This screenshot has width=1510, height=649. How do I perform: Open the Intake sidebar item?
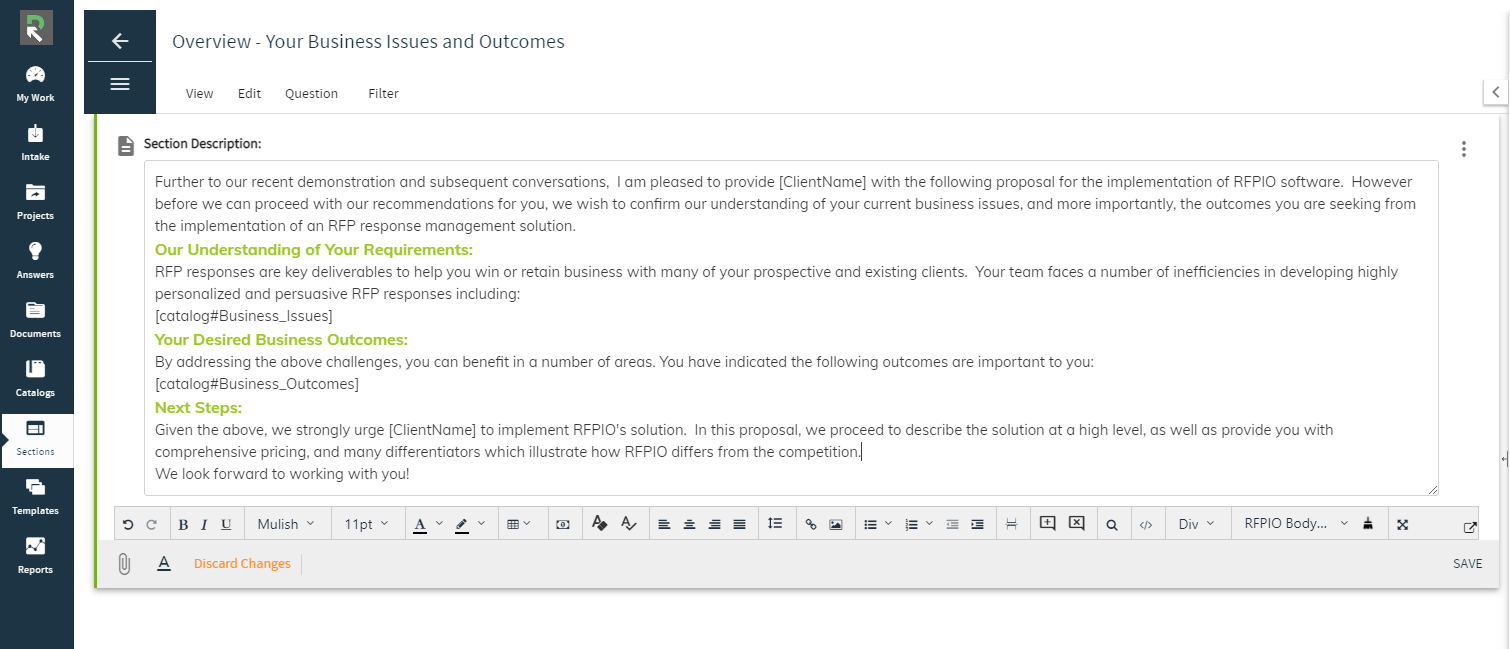(36, 143)
